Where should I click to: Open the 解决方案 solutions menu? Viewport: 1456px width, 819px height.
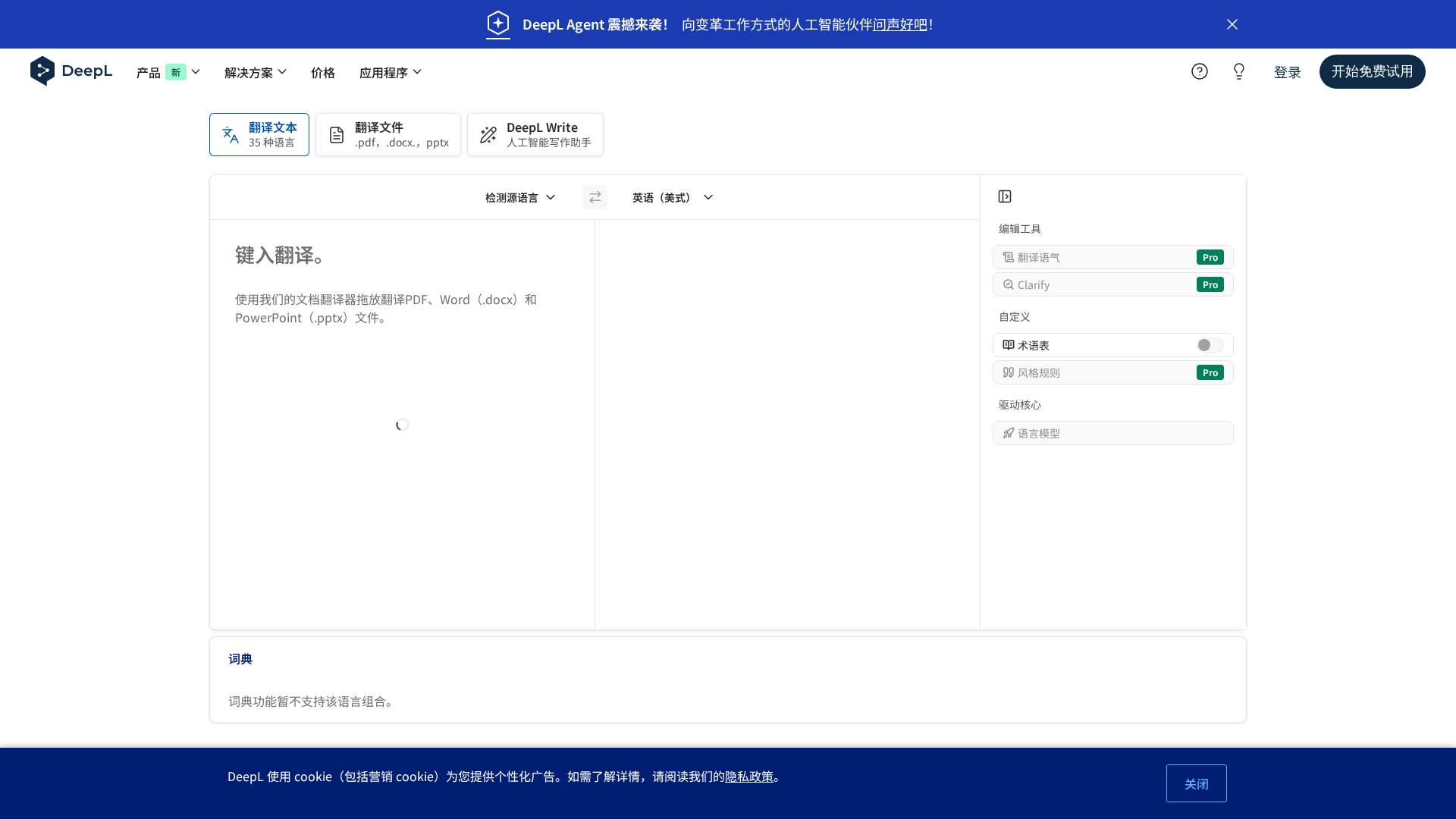(x=255, y=72)
